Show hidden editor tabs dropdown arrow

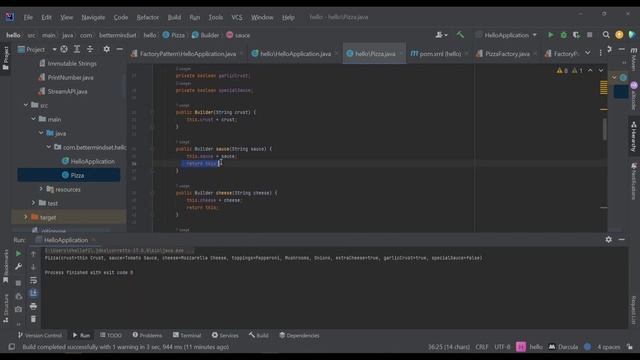tap(588, 53)
